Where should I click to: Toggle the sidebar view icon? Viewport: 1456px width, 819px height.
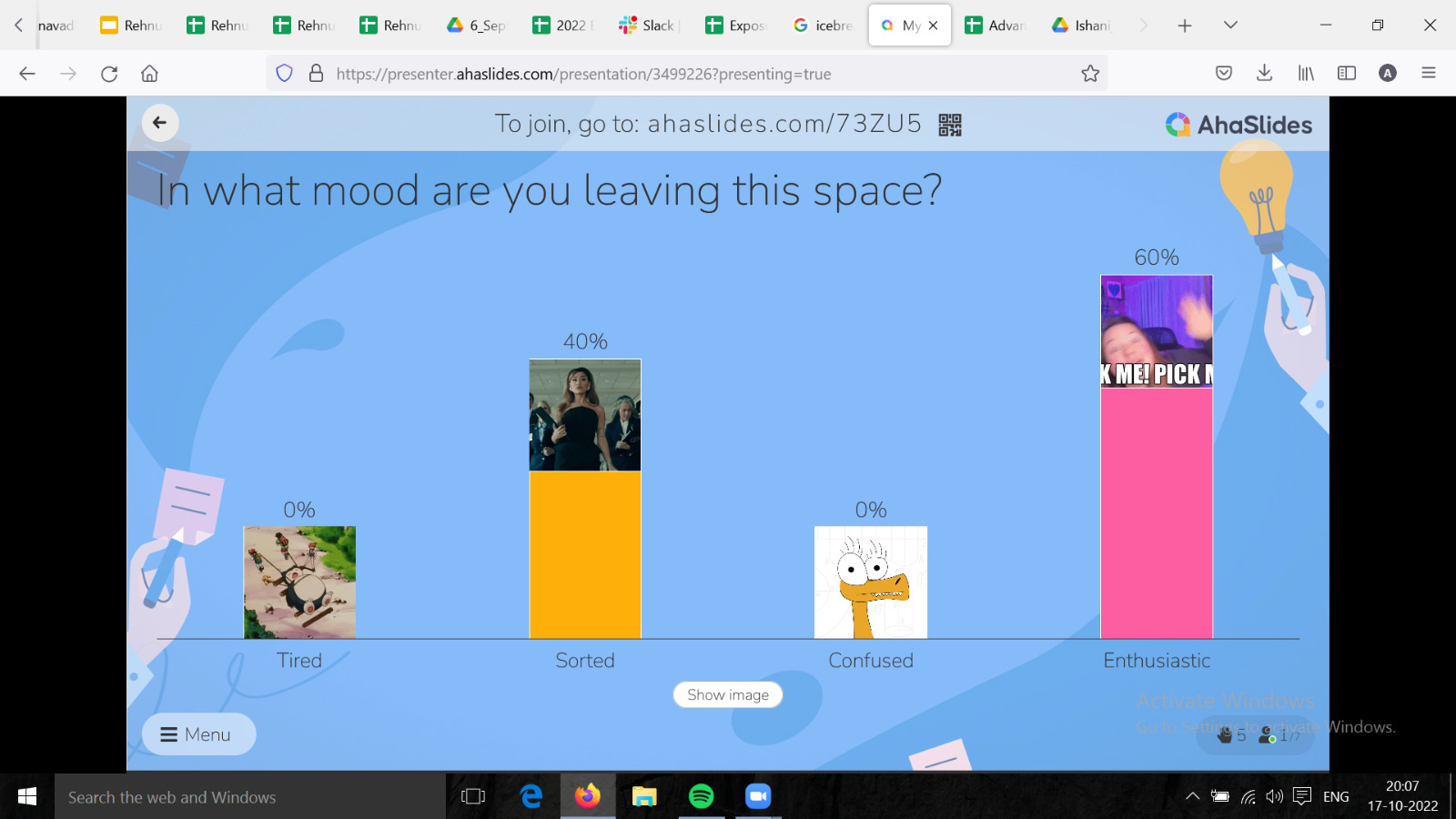tap(1347, 74)
